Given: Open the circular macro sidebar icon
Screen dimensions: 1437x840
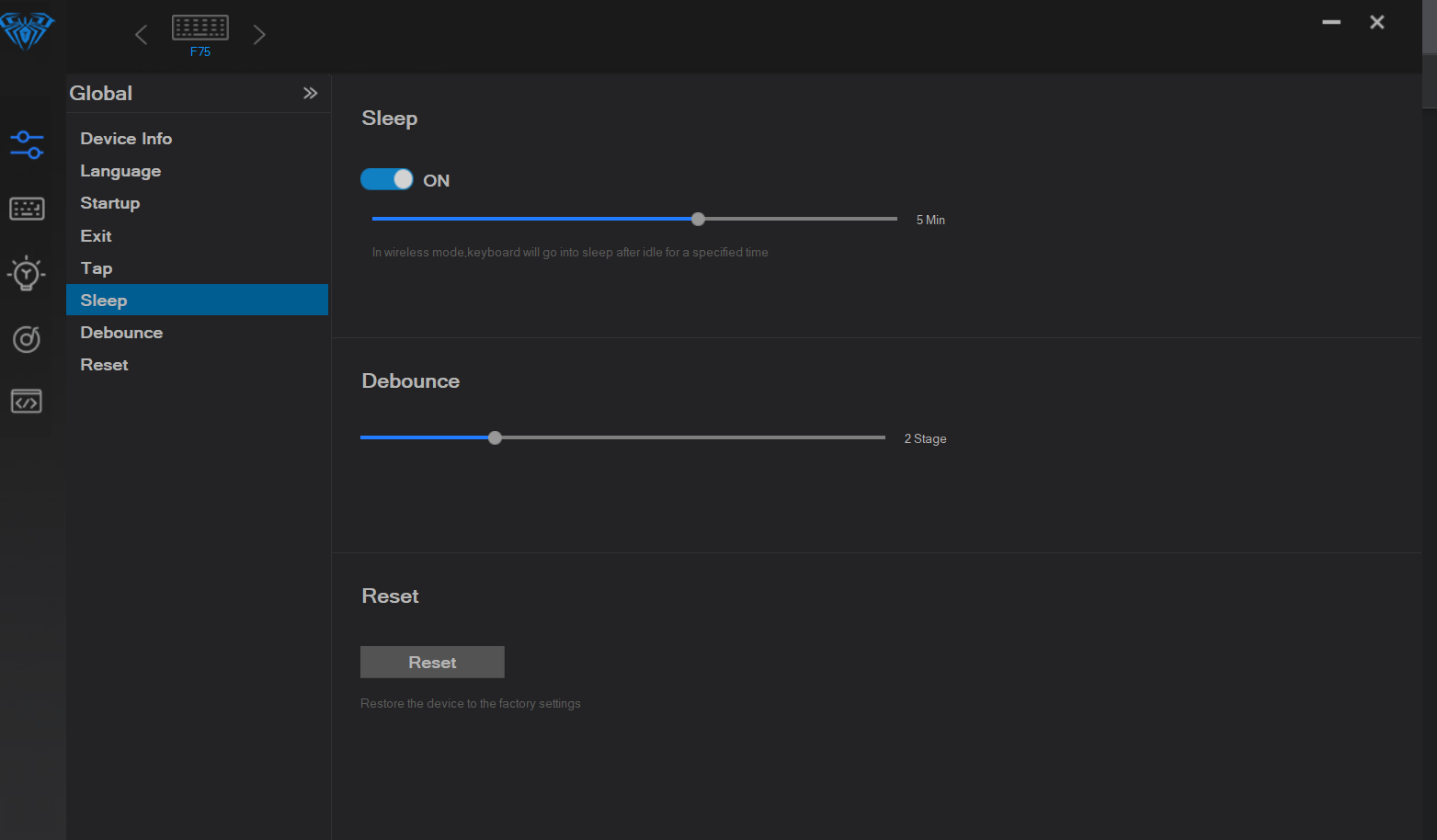Looking at the screenshot, I should (x=27, y=339).
